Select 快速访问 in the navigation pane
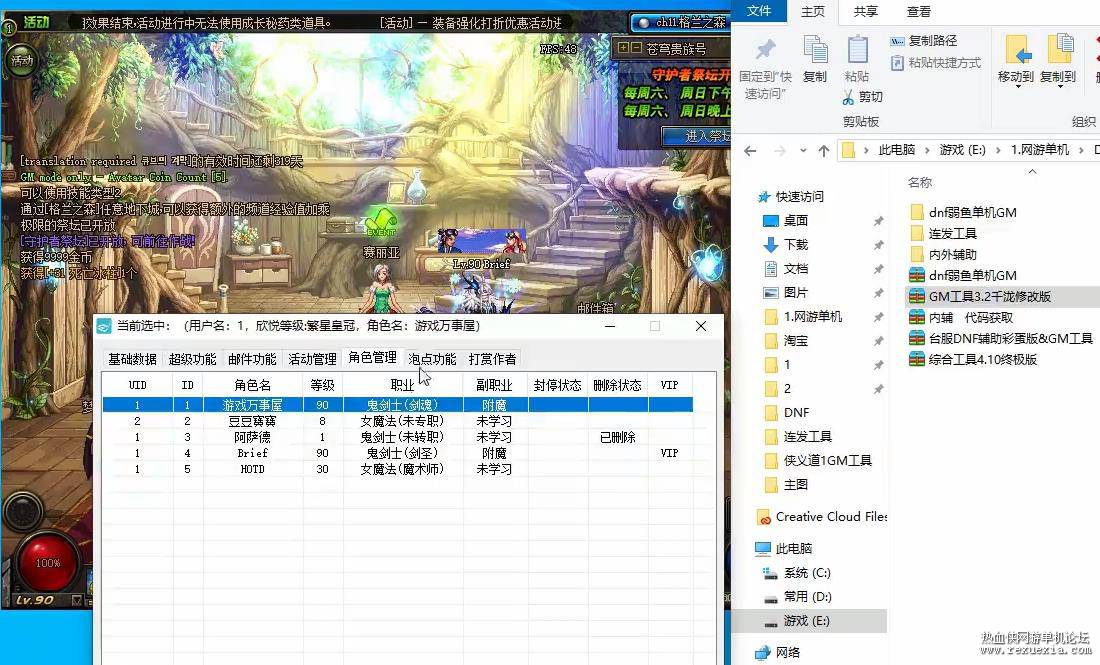This screenshot has height=665, width=1100. coord(799,196)
